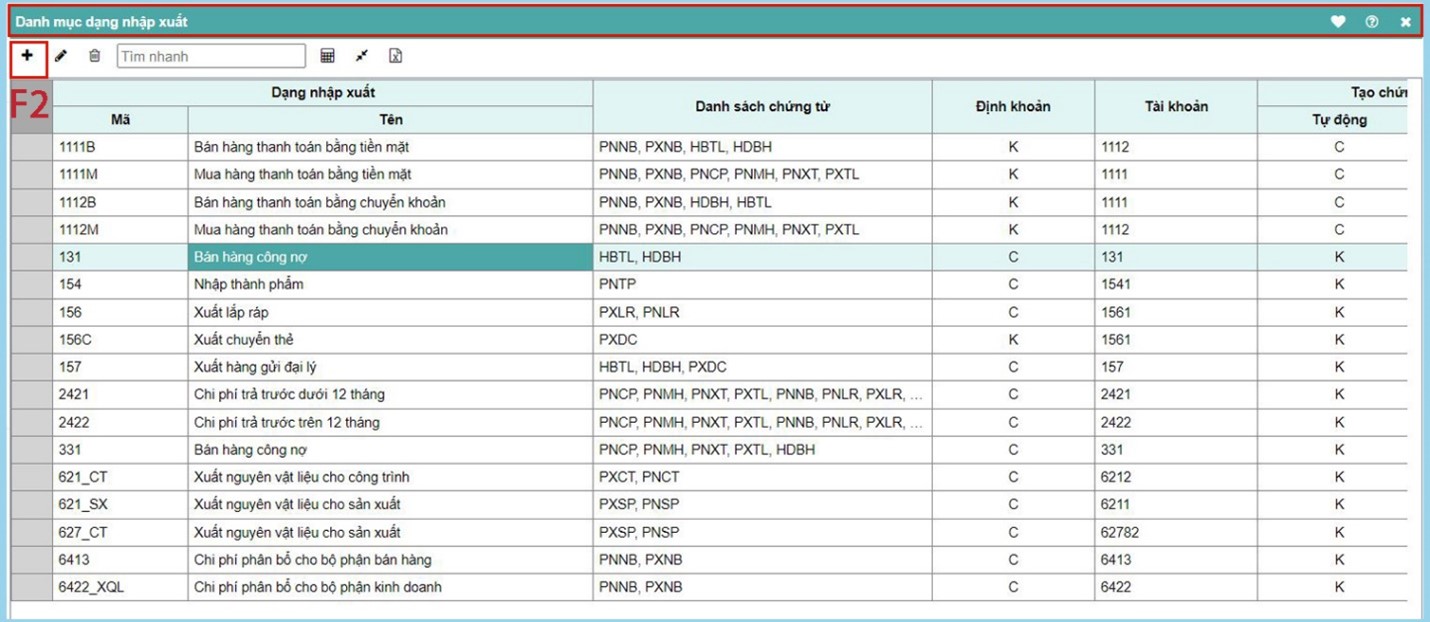The height and width of the screenshot is (622, 1430).
Task: Close the Danh mục dạng nhập xuất window
Action: click(1405, 21)
